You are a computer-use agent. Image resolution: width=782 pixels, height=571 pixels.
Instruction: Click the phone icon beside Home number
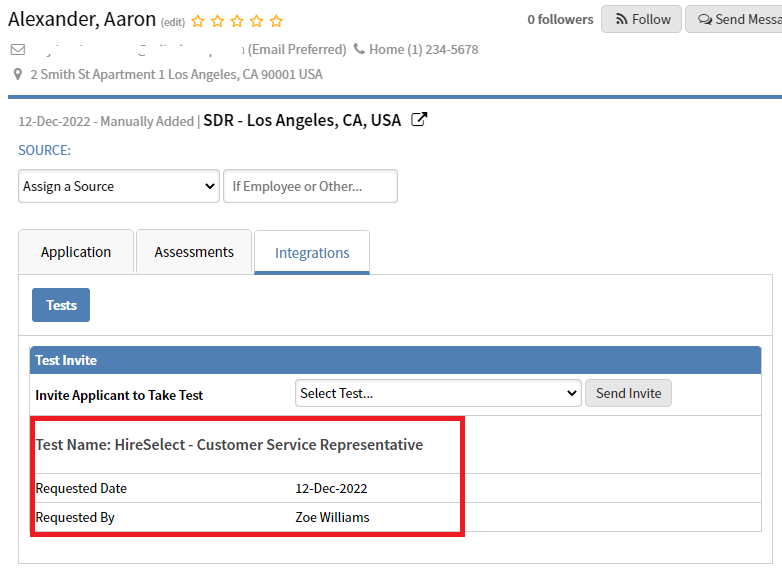(359, 49)
